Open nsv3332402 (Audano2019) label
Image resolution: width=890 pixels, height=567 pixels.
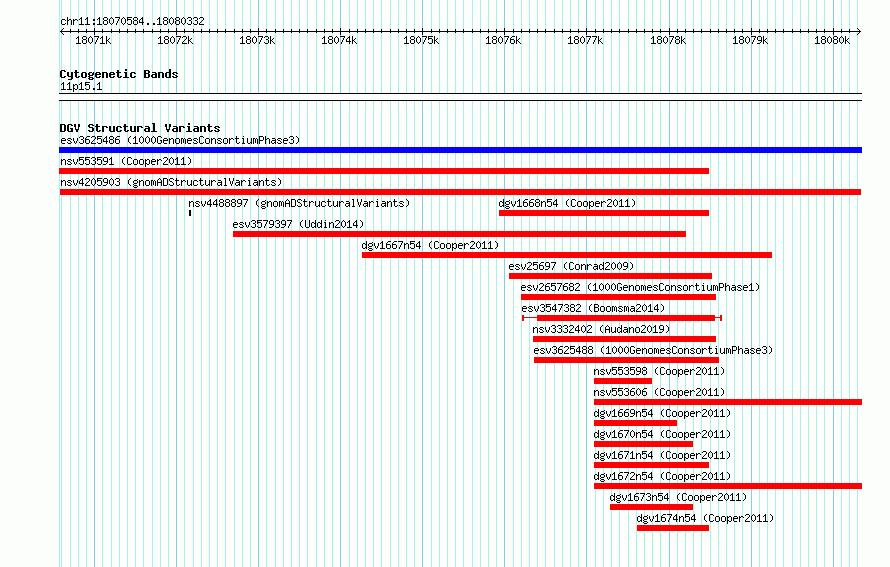601,329
